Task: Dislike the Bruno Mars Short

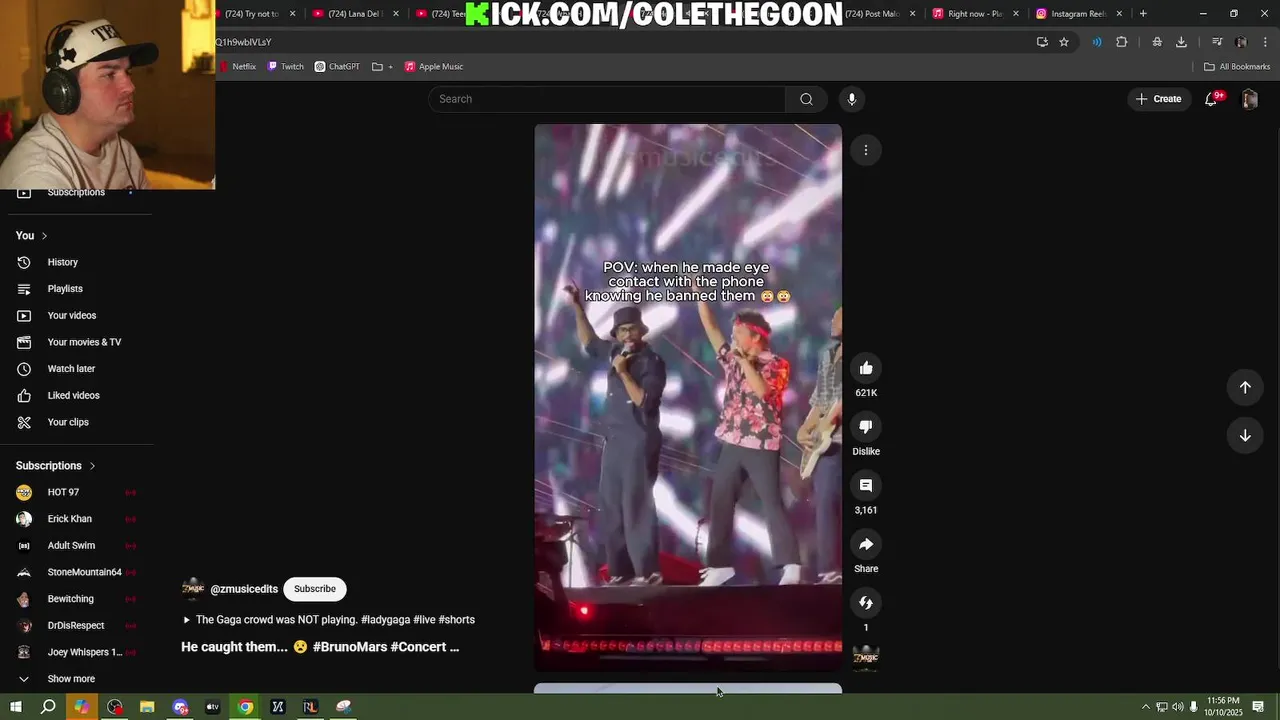Action: click(x=866, y=427)
